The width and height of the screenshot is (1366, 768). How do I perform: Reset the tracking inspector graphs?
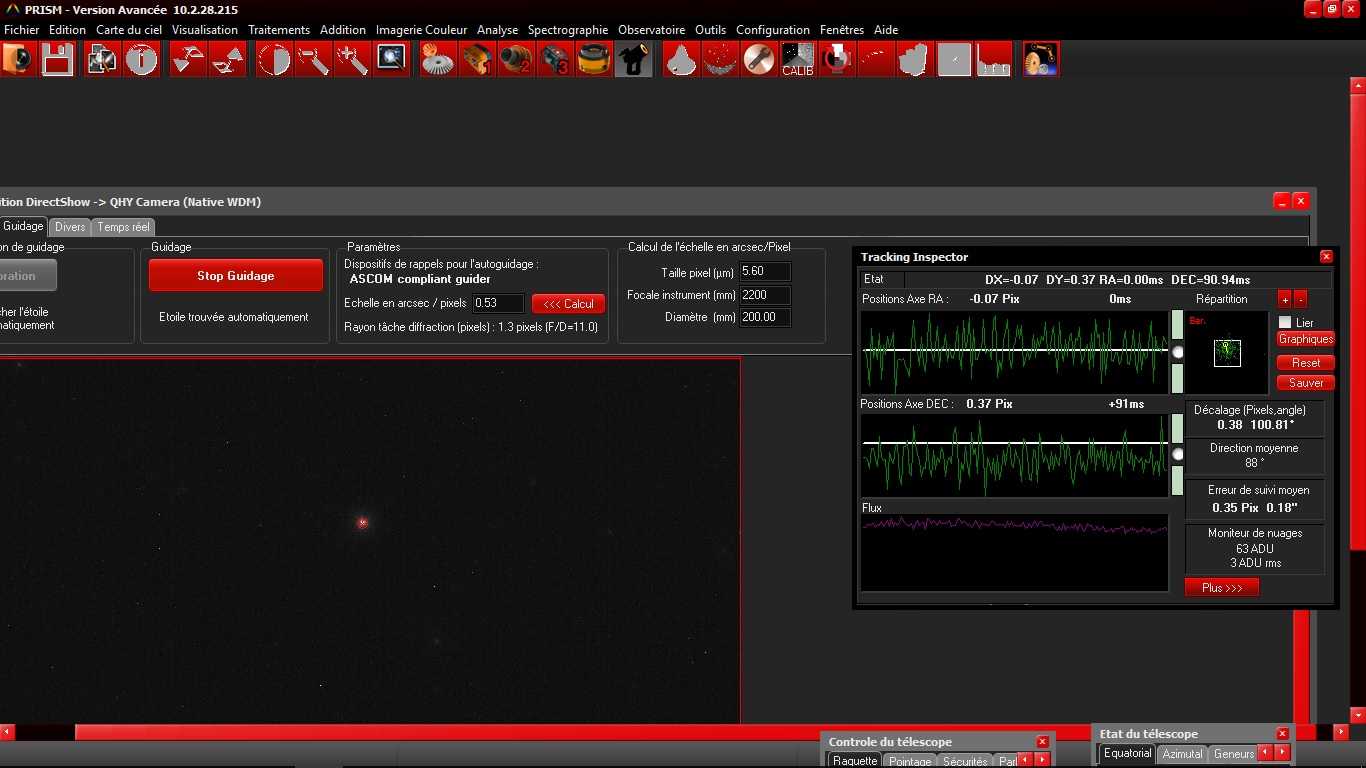1305,363
